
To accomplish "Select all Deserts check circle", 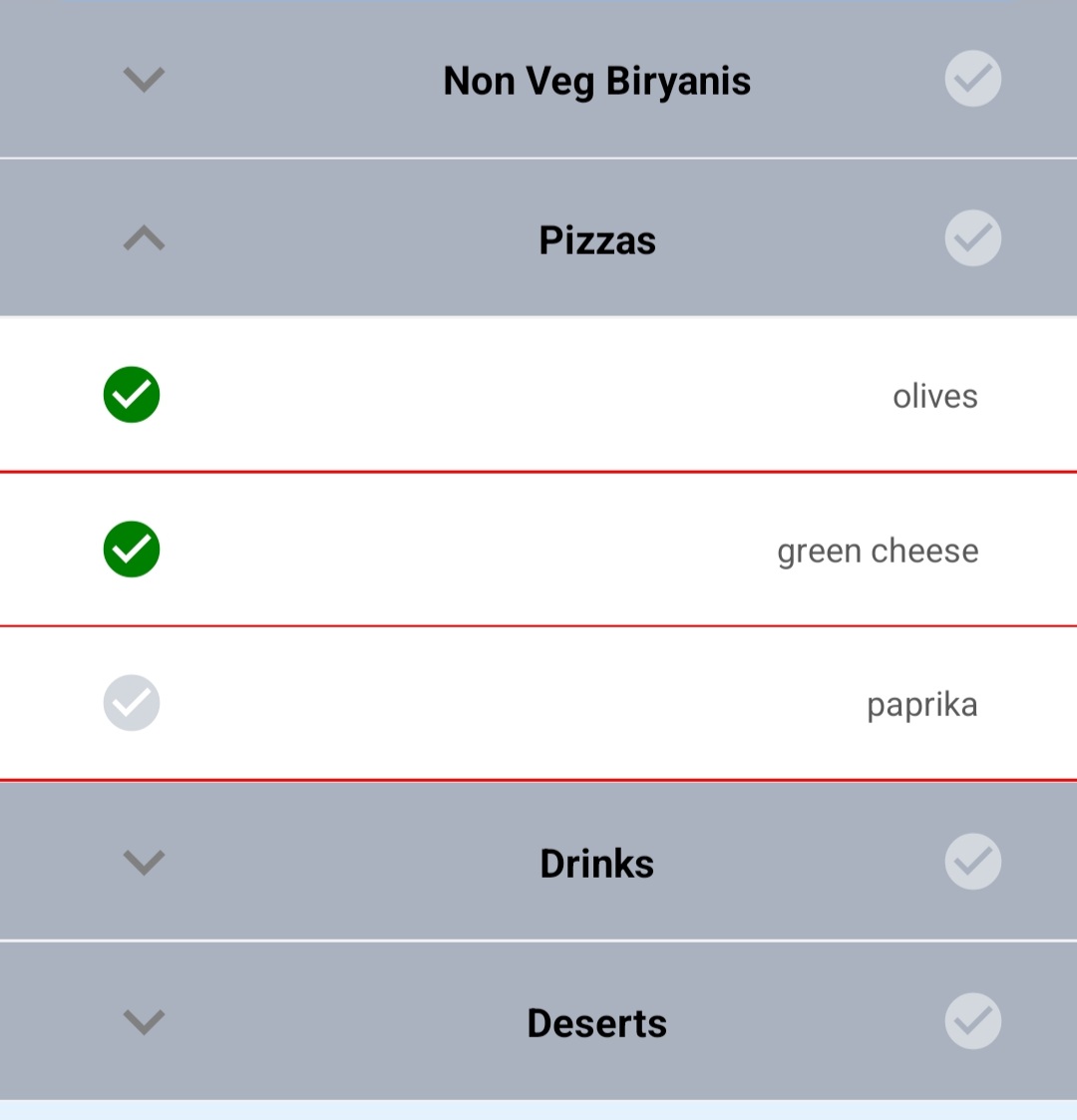I will coord(972,1020).
